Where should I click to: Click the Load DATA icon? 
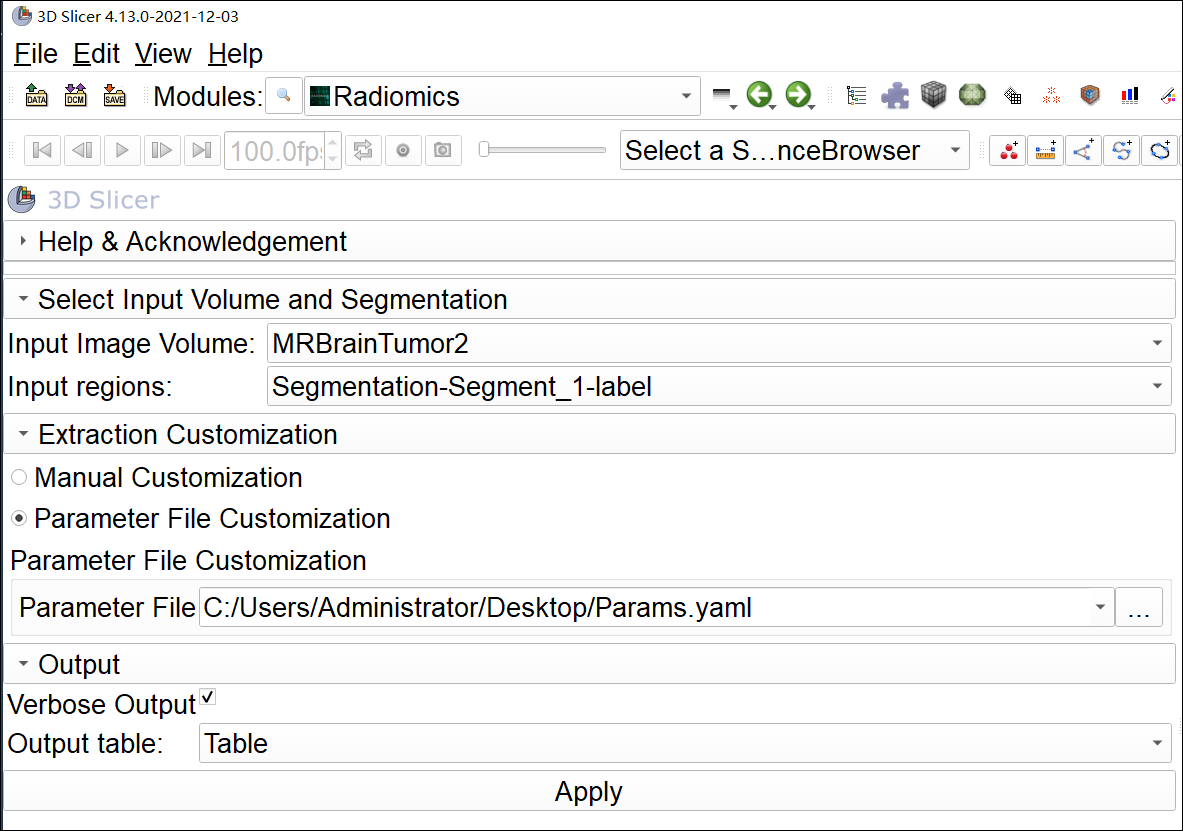point(36,96)
